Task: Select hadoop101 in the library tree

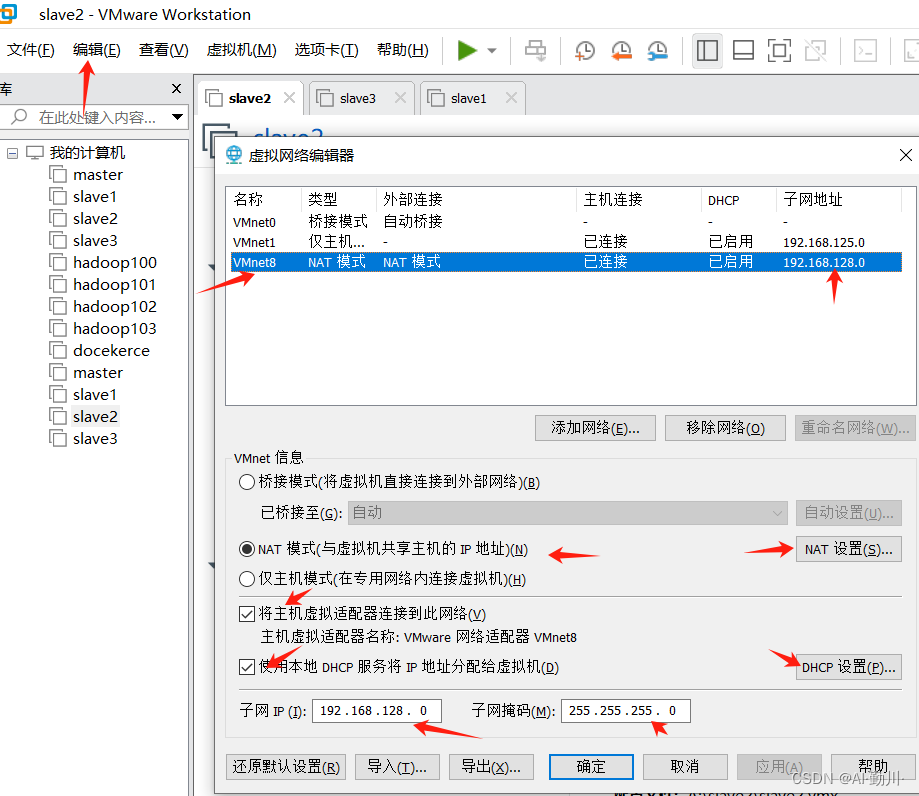Action: pos(114,285)
